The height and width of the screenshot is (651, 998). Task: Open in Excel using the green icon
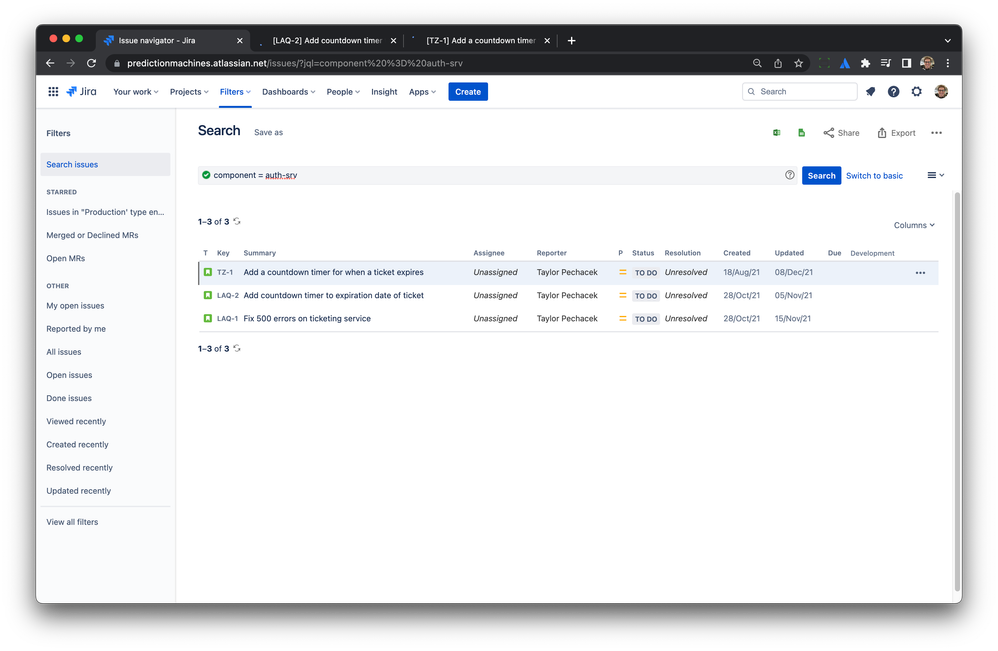[x=777, y=132]
